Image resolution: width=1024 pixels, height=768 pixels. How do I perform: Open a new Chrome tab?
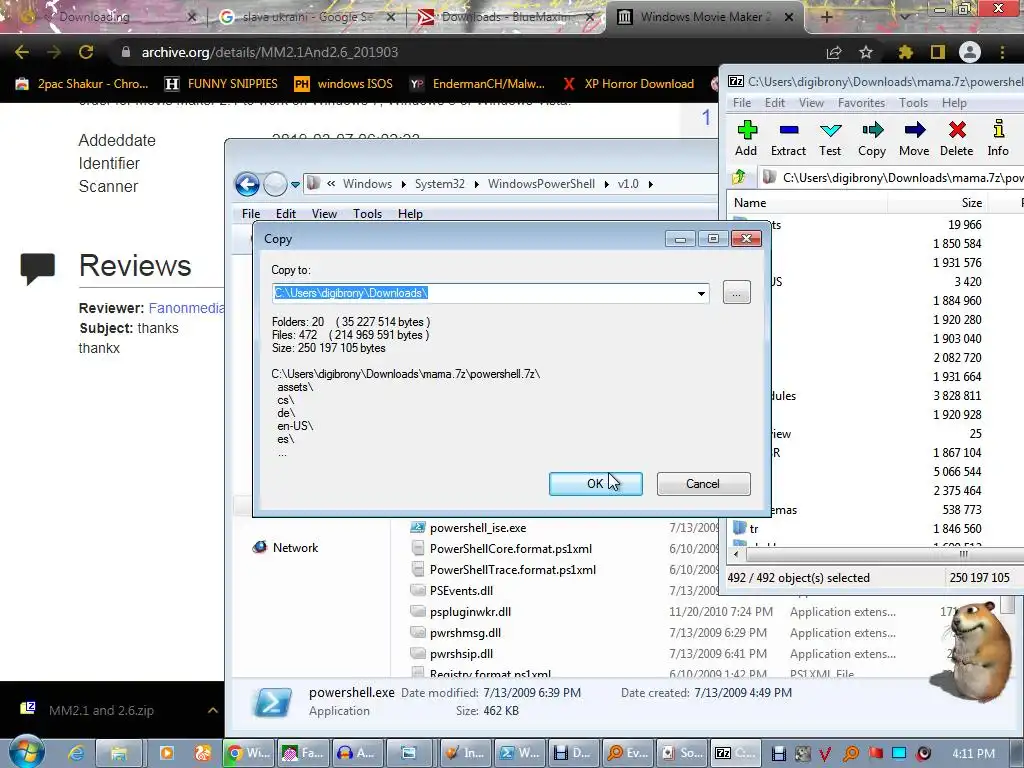[x=826, y=17]
